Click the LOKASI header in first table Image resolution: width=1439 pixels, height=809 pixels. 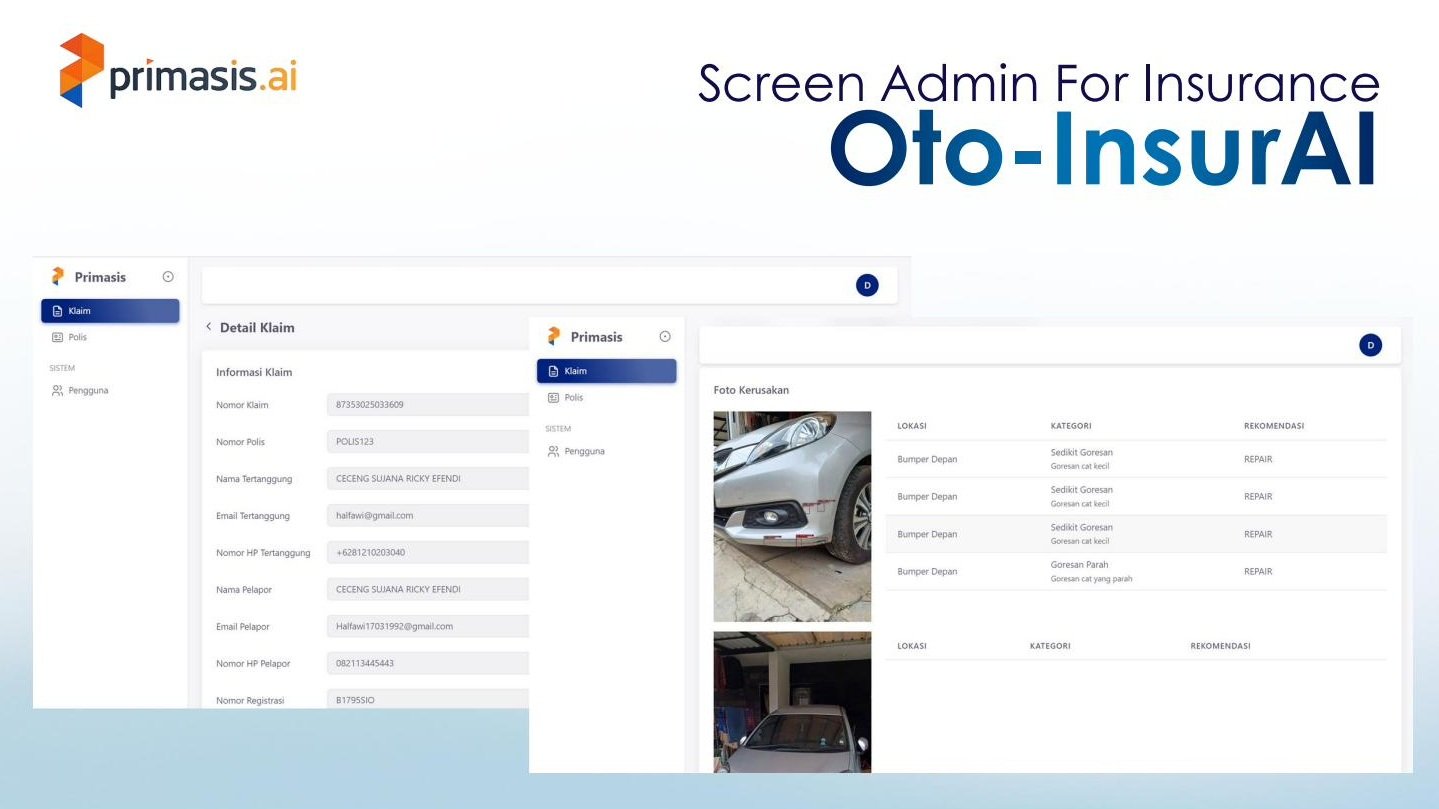point(912,426)
